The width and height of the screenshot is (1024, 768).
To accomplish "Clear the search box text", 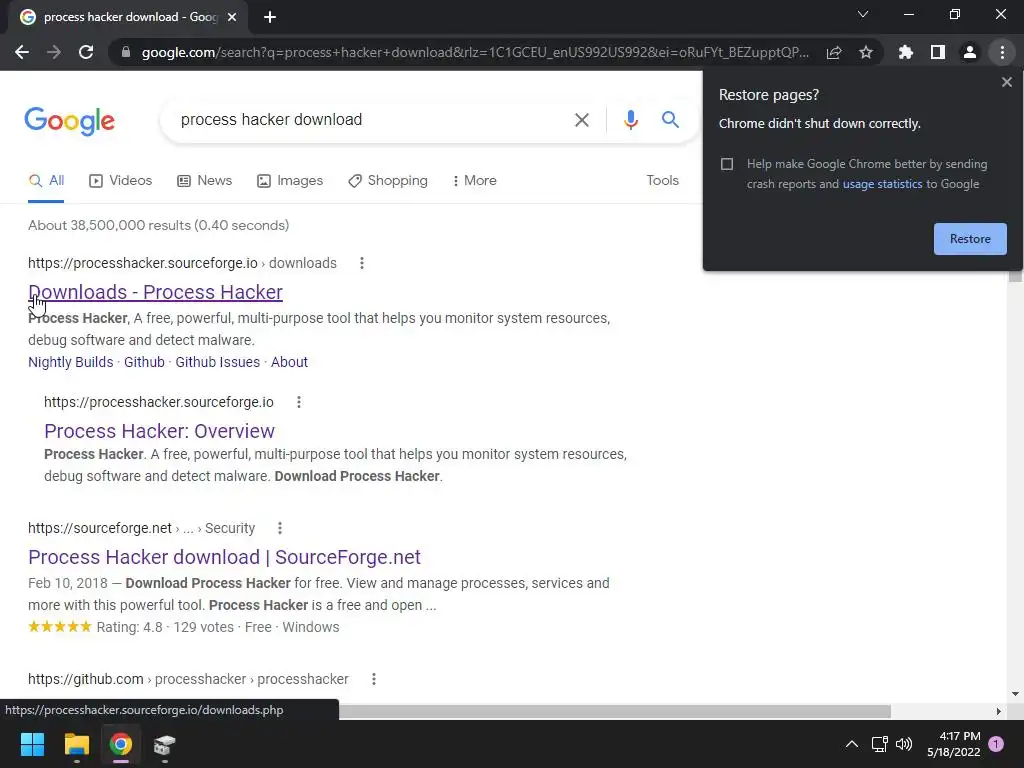I will [581, 120].
